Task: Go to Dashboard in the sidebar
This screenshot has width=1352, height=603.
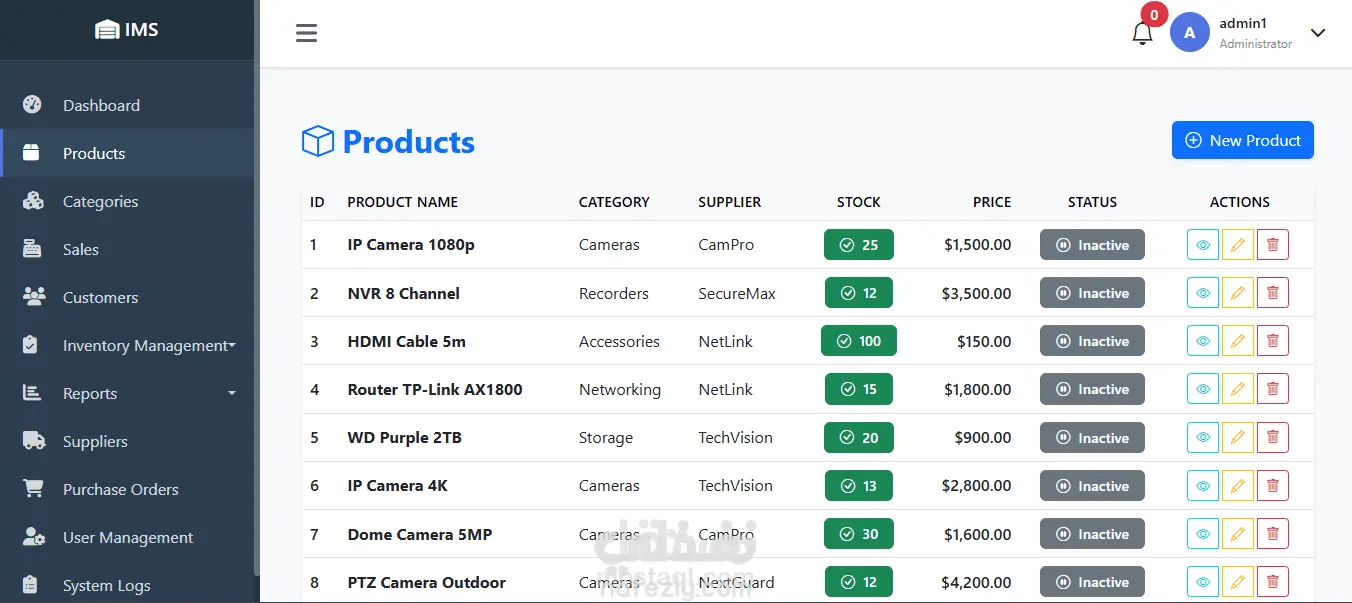Action: click(x=101, y=105)
